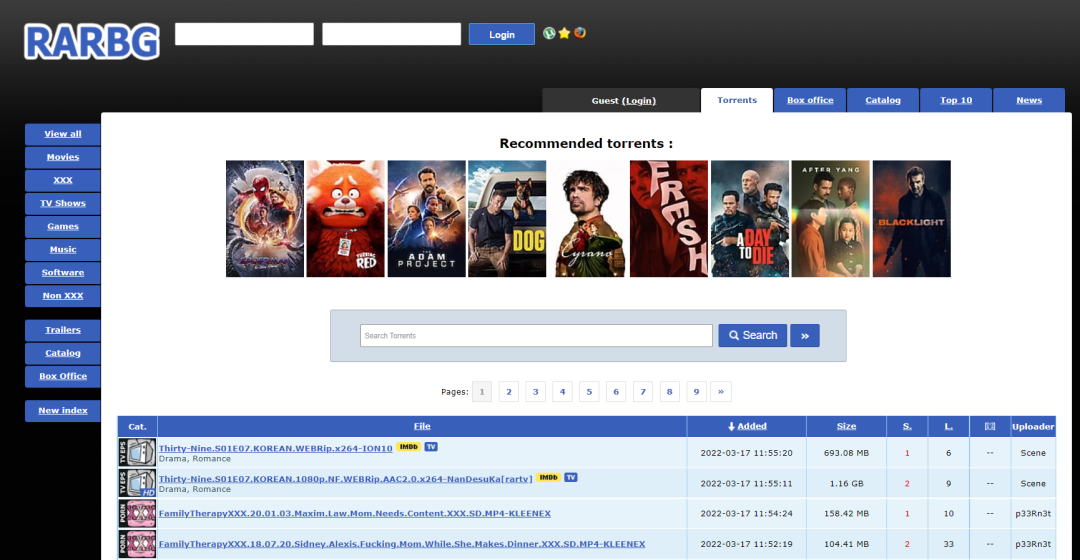Click the Firefox icon in header
Screen dimensions: 1080x560
pos(580,32)
